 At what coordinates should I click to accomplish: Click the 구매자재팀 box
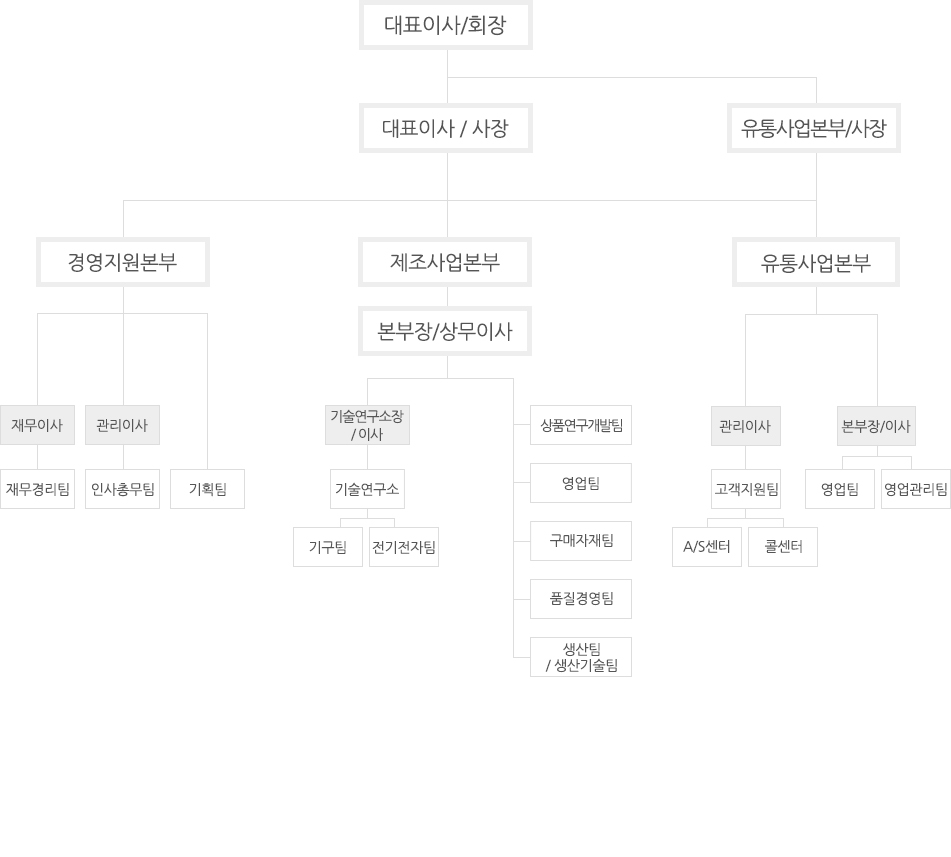pyautogui.click(x=581, y=541)
